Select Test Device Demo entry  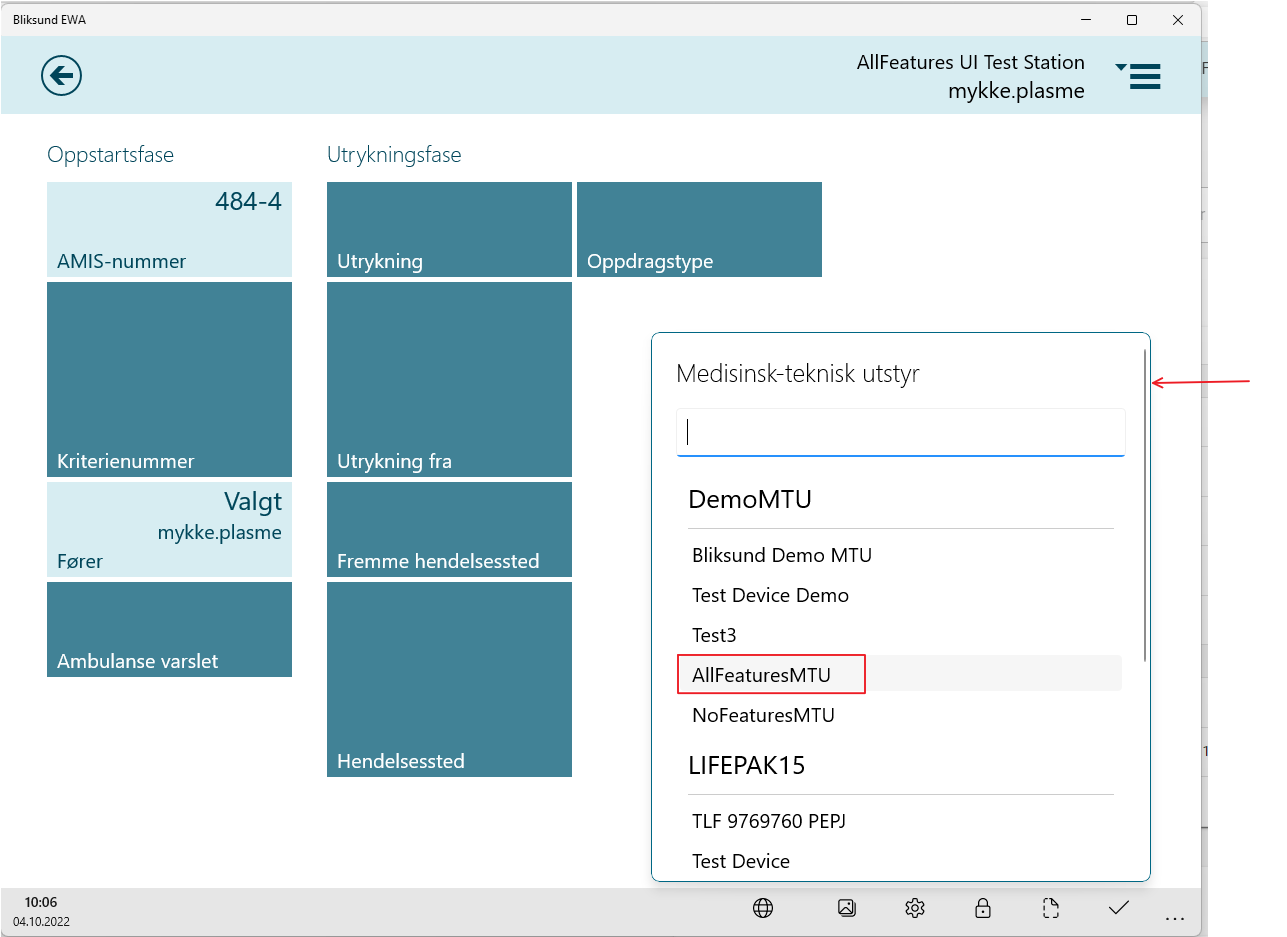click(x=899, y=595)
